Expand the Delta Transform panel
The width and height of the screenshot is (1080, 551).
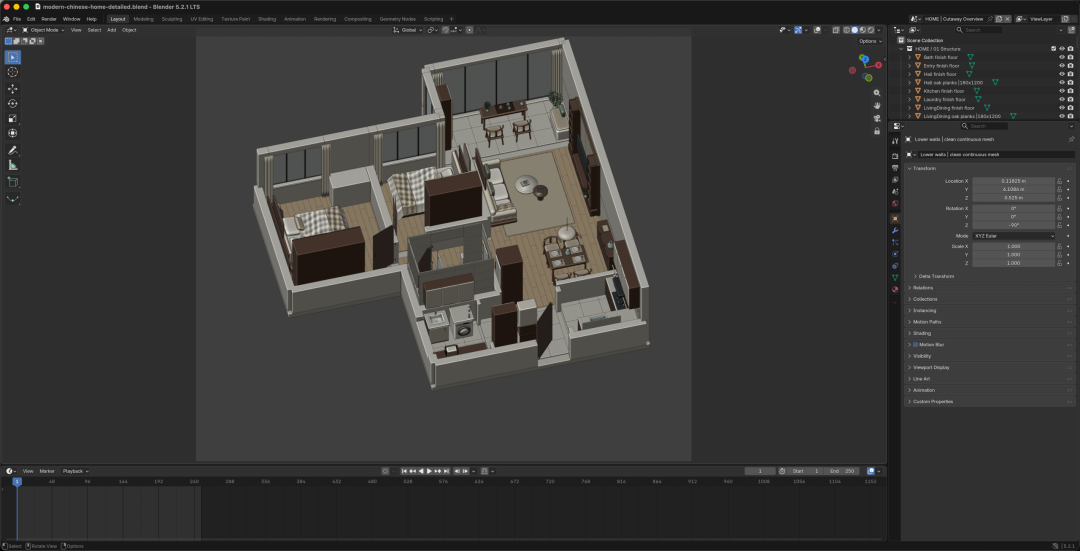click(936, 276)
